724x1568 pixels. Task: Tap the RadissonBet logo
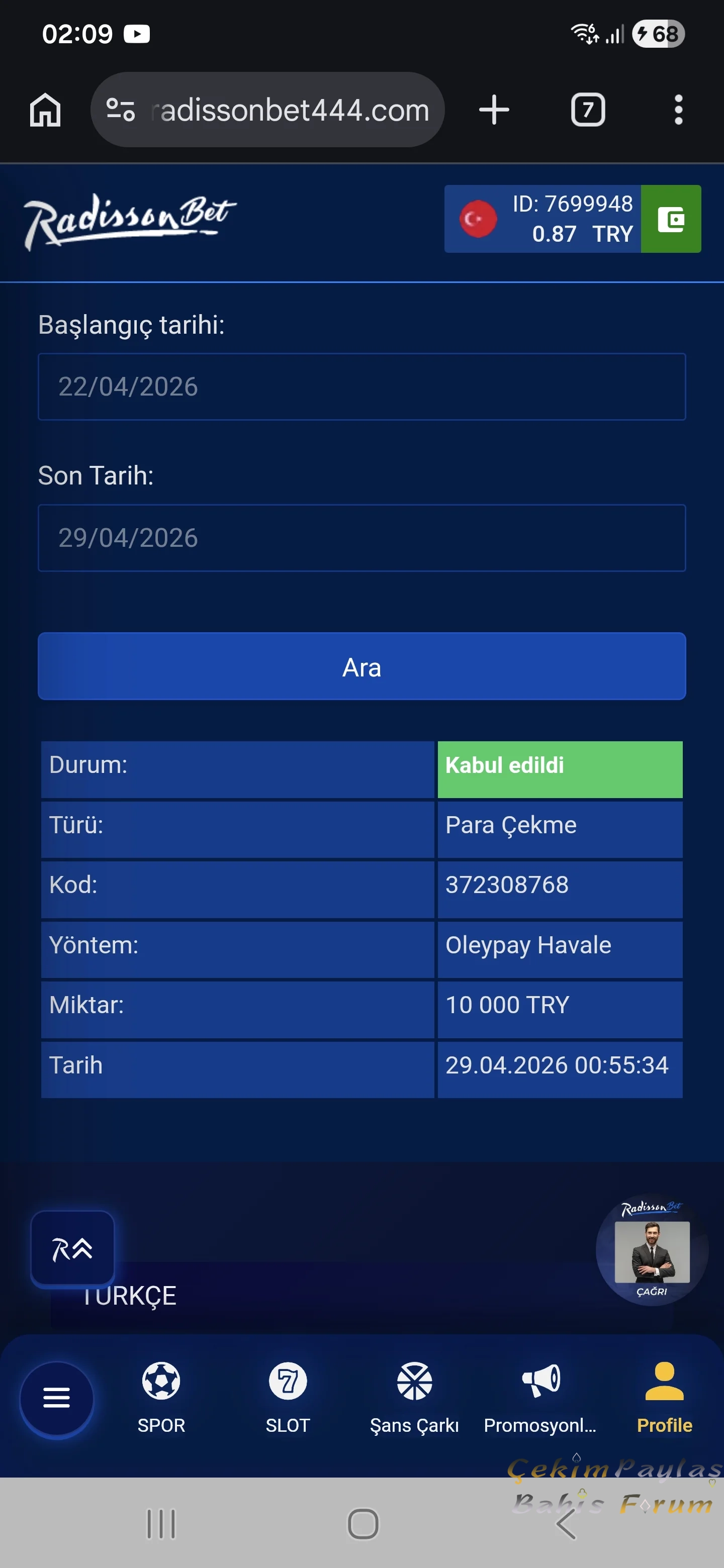pos(129,219)
